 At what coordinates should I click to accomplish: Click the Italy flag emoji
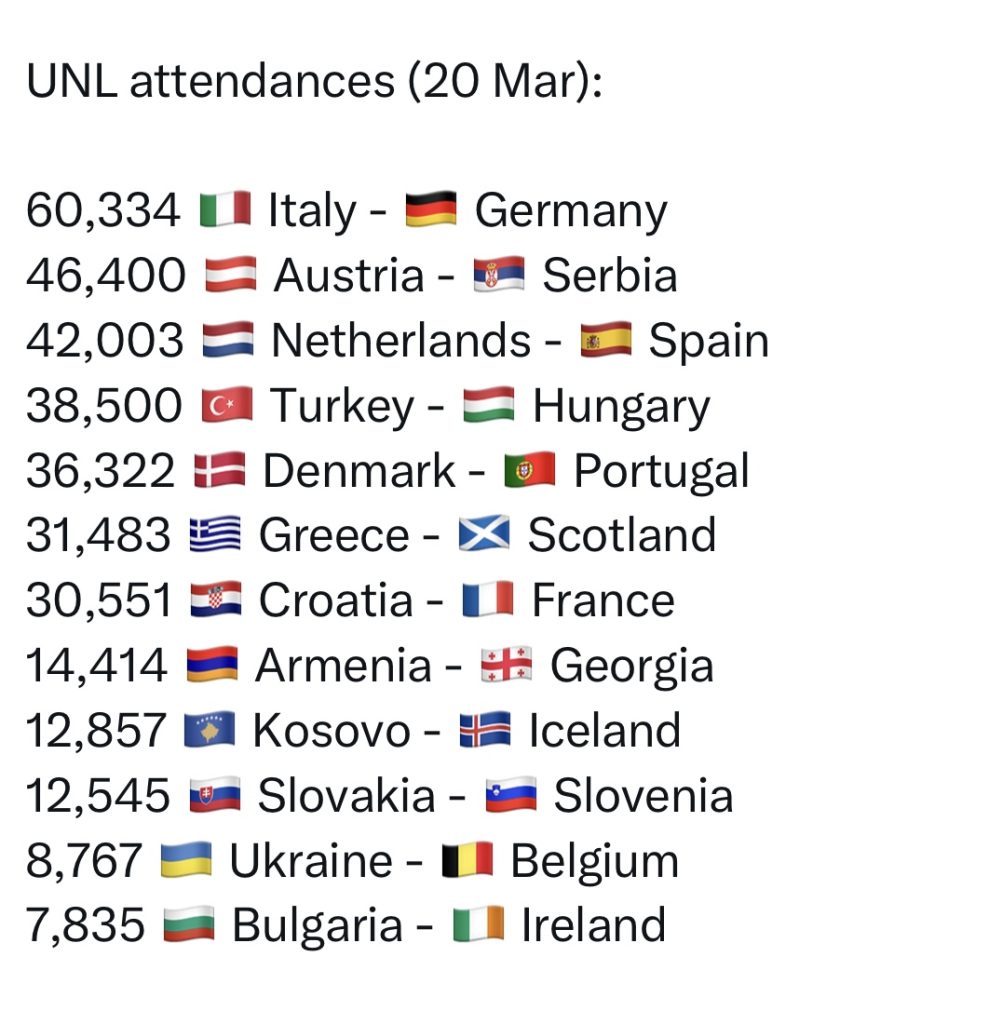[x=225, y=211]
